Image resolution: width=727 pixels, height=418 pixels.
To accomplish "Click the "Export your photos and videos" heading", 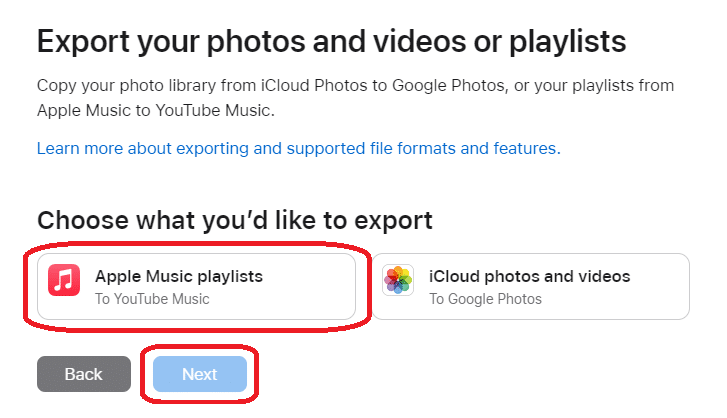I will pos(331,41).
